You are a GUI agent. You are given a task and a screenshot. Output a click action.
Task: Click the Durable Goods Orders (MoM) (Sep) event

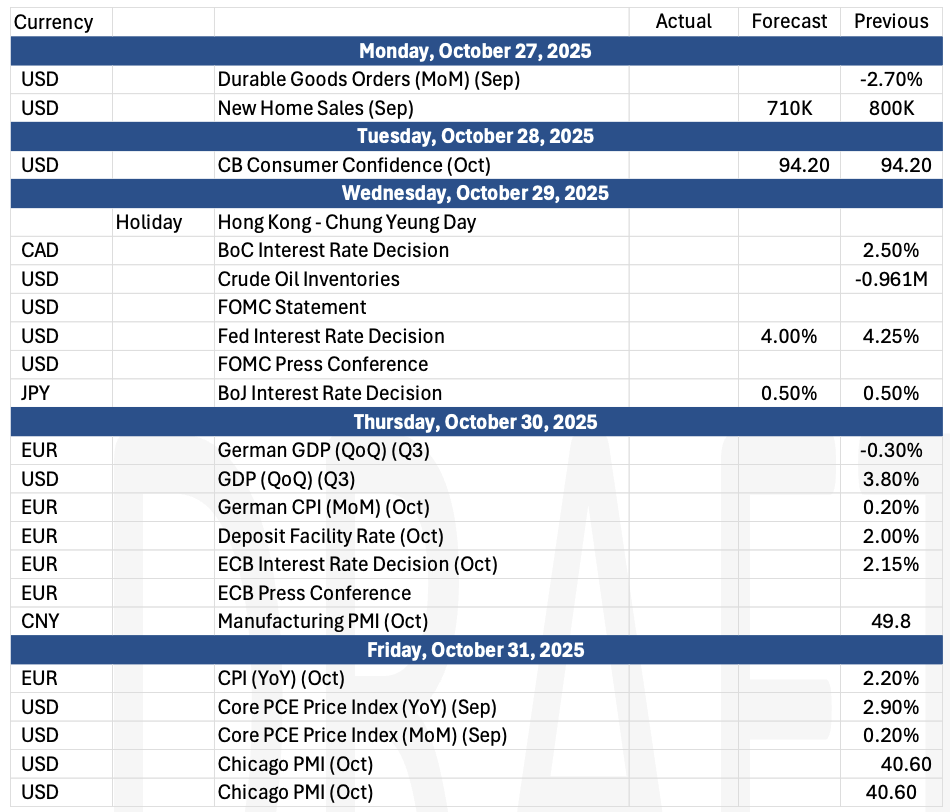368,78
